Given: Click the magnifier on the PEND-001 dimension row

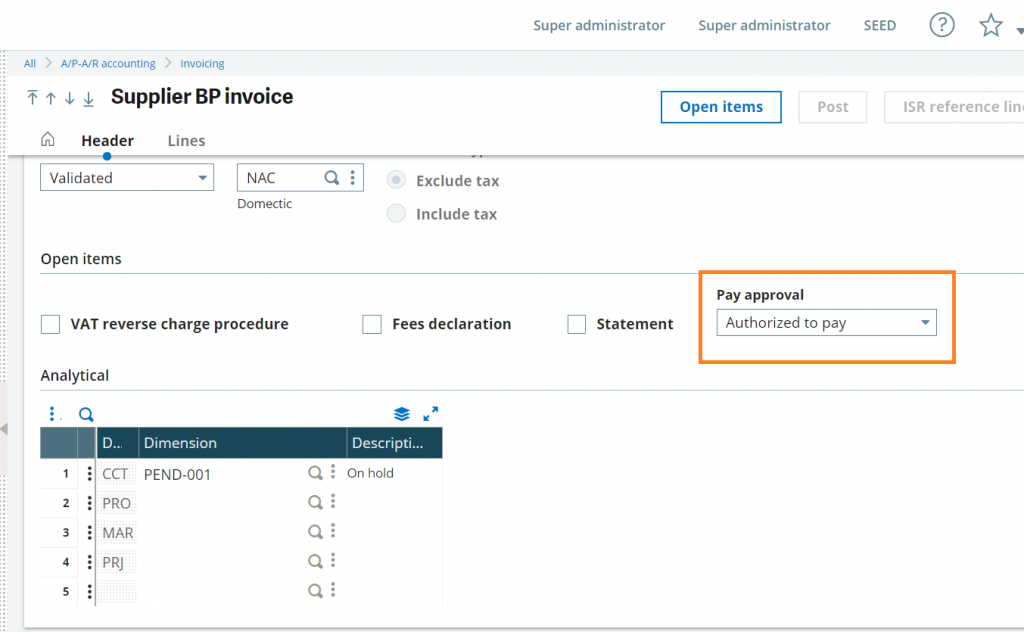Looking at the screenshot, I should point(316,473).
